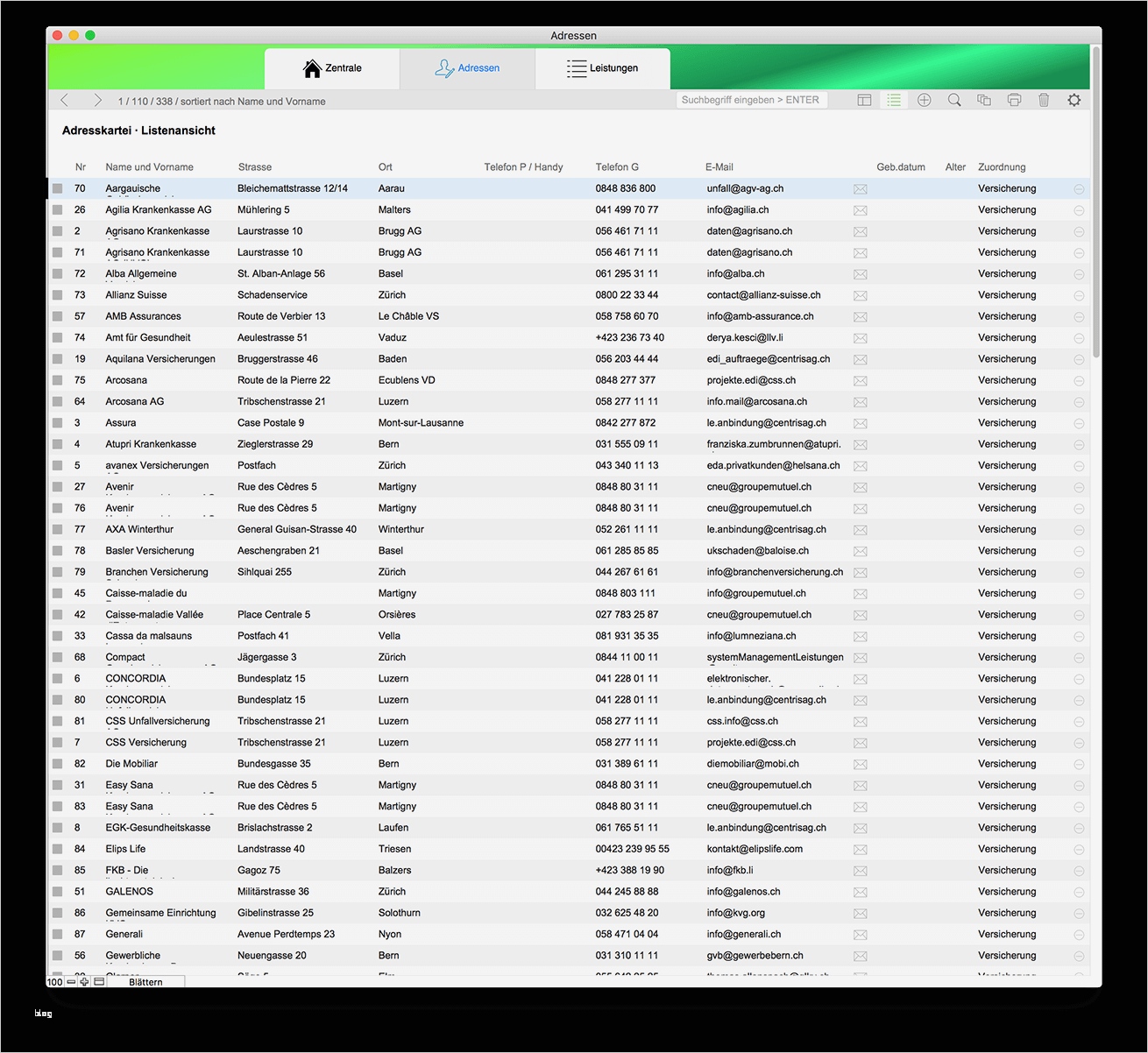The image size is (1148, 1053).
Task: Sort by the Strasse column header
Action: tap(255, 167)
